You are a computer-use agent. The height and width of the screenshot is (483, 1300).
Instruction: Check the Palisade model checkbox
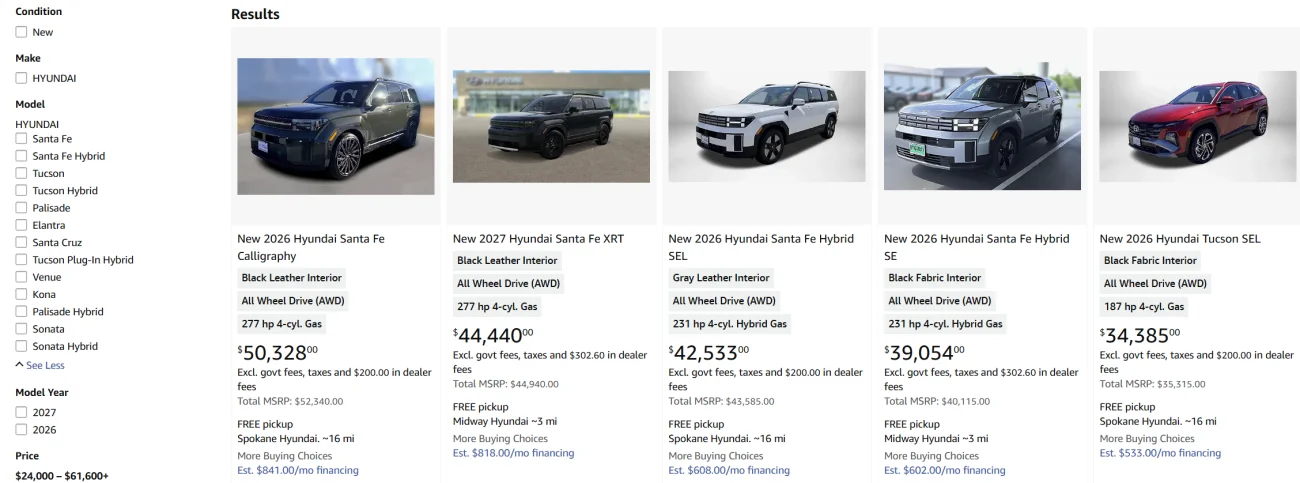tap(21, 208)
